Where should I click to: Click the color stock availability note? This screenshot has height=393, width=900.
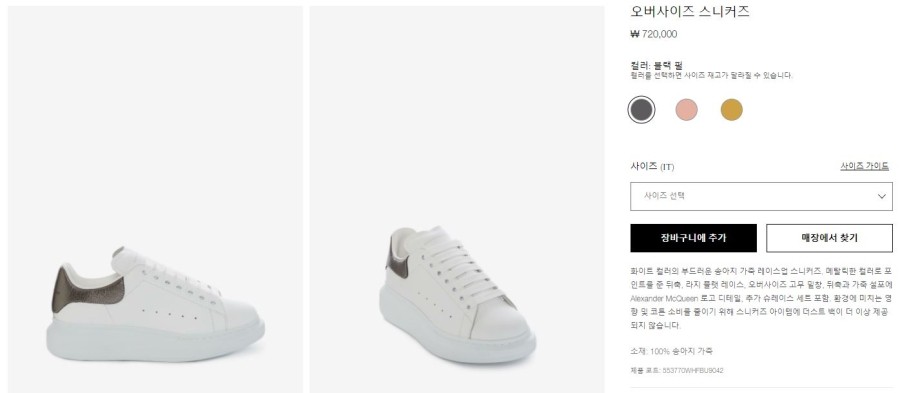click(x=712, y=75)
